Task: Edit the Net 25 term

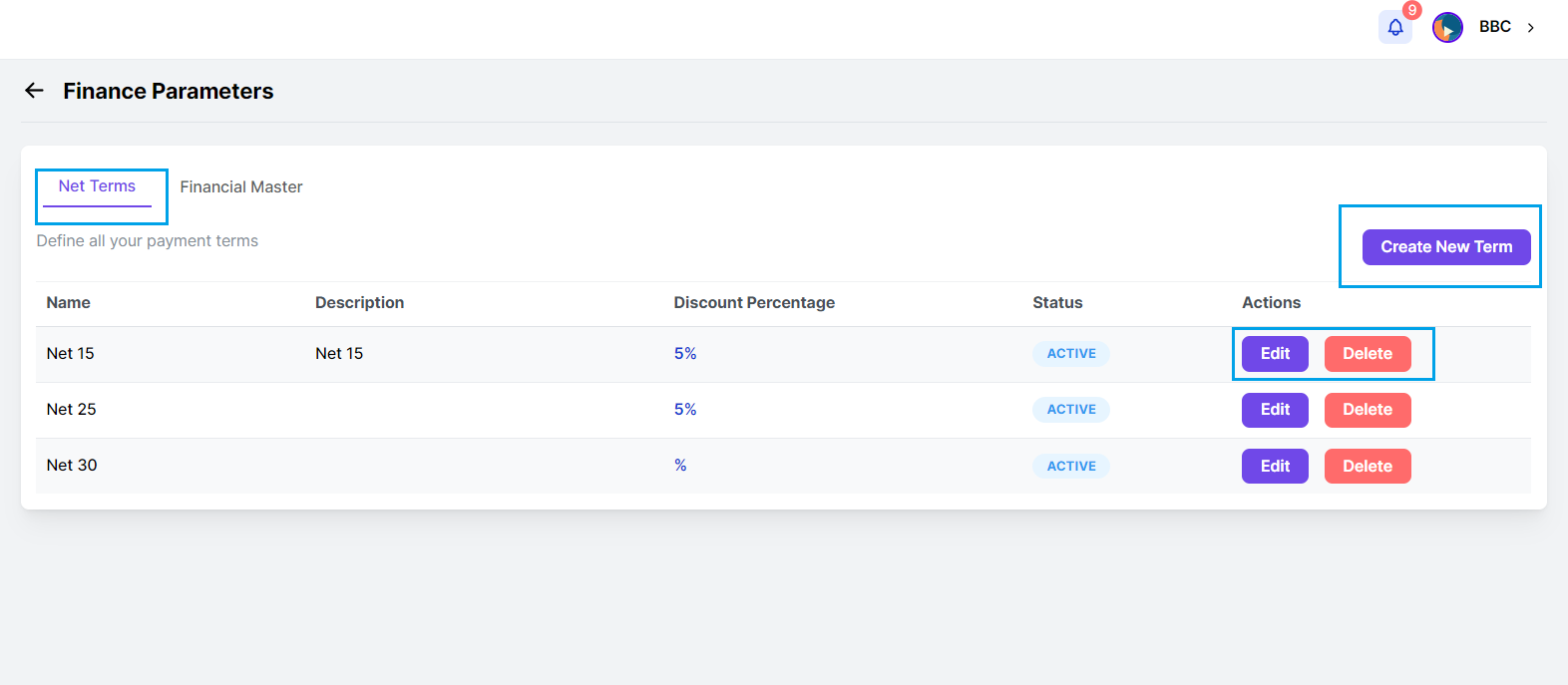Action: [x=1275, y=410]
